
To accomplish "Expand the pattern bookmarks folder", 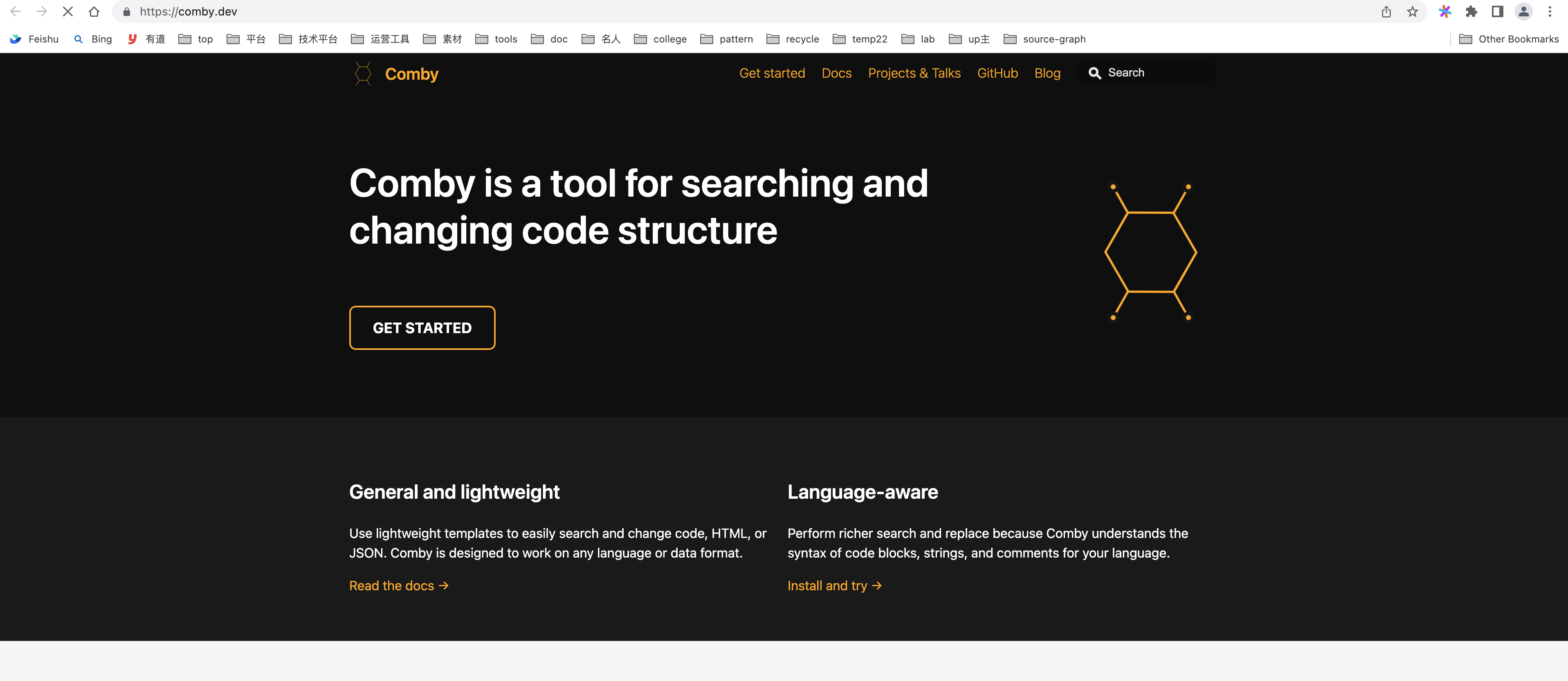I will [x=727, y=39].
